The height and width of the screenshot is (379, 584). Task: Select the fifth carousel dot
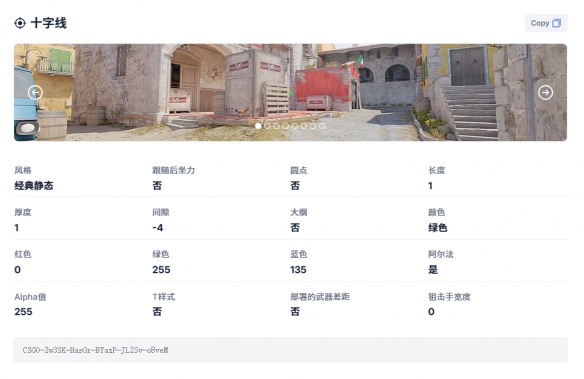pos(295,126)
